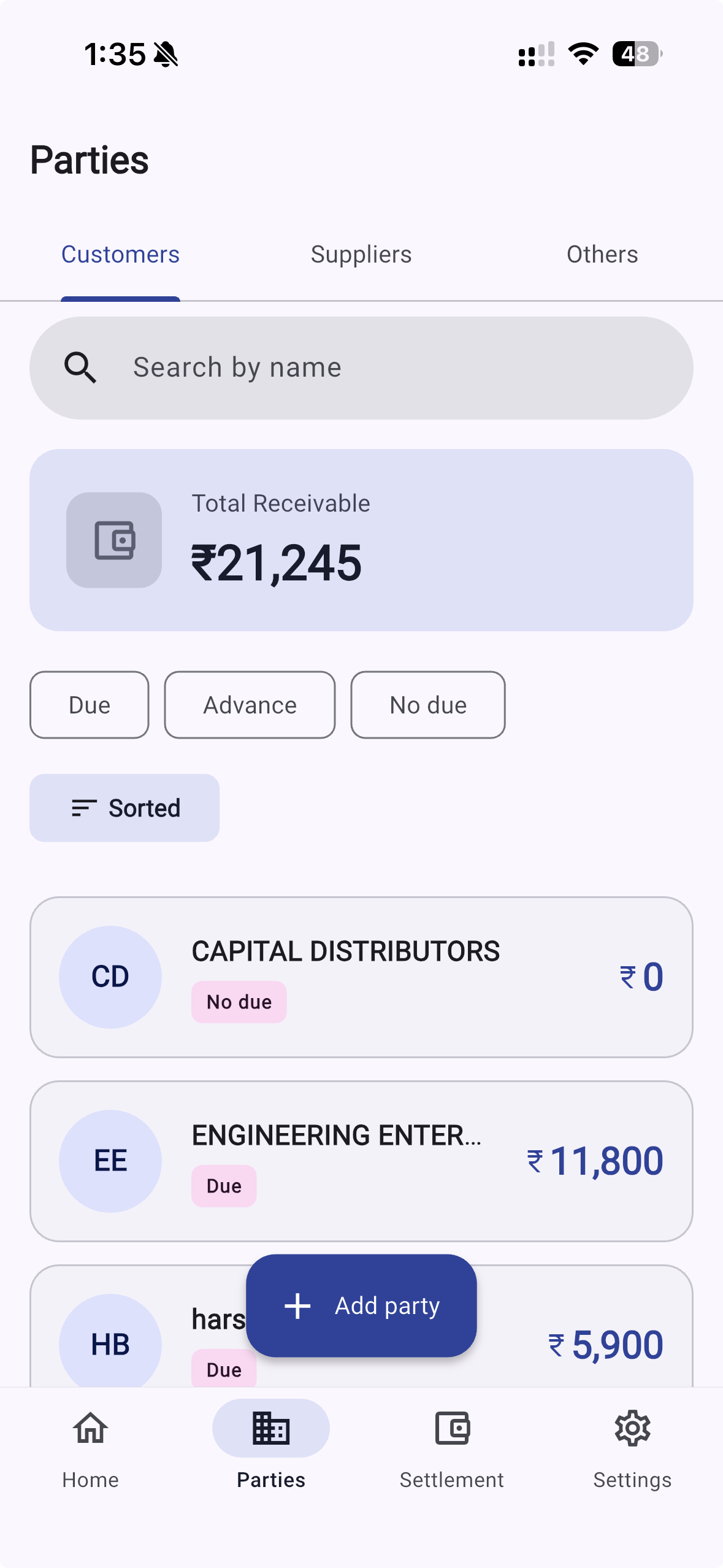Switch to the Suppliers tab

click(x=361, y=255)
